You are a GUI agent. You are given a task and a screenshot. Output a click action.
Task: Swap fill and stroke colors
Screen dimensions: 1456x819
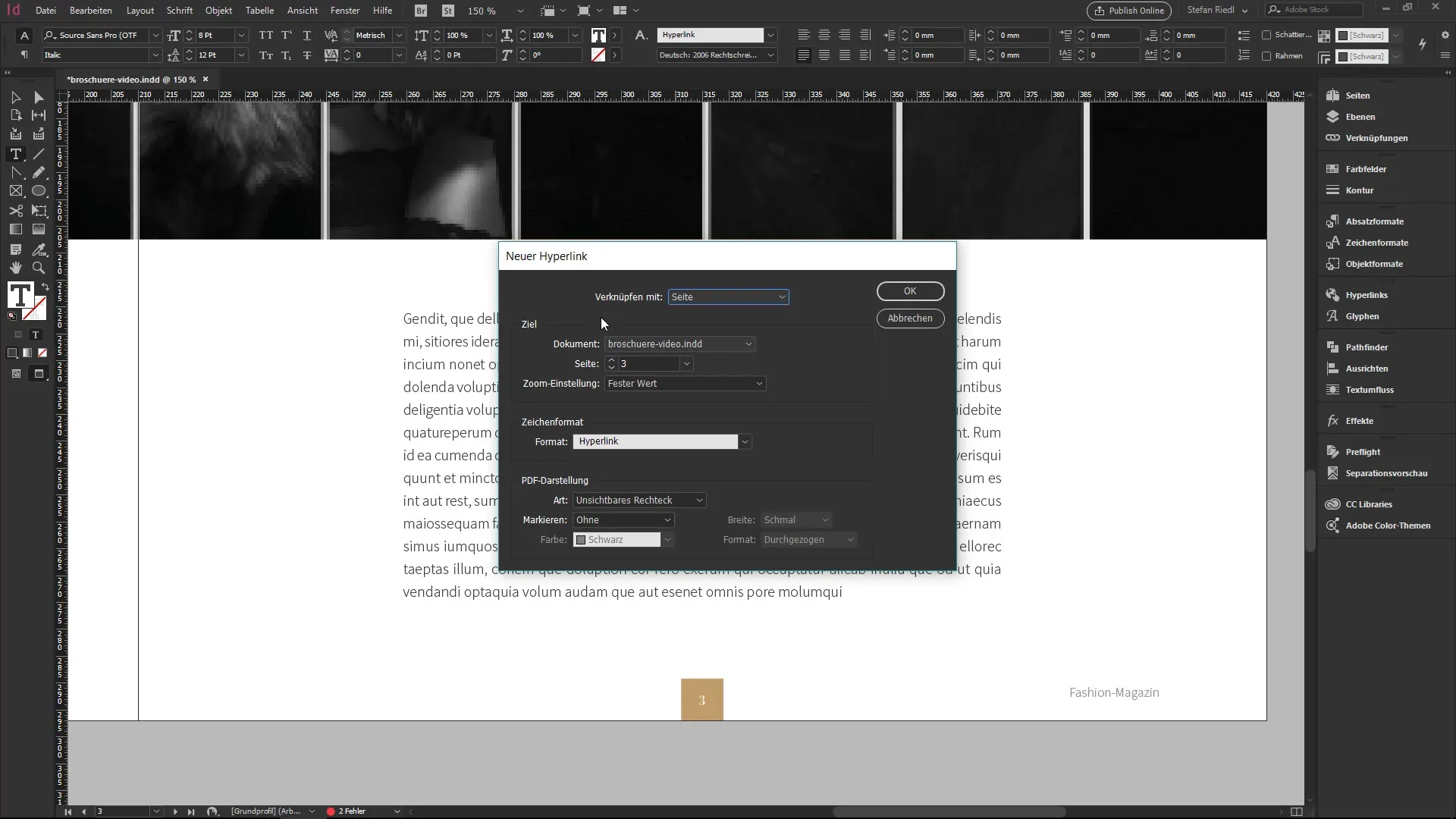(45, 287)
